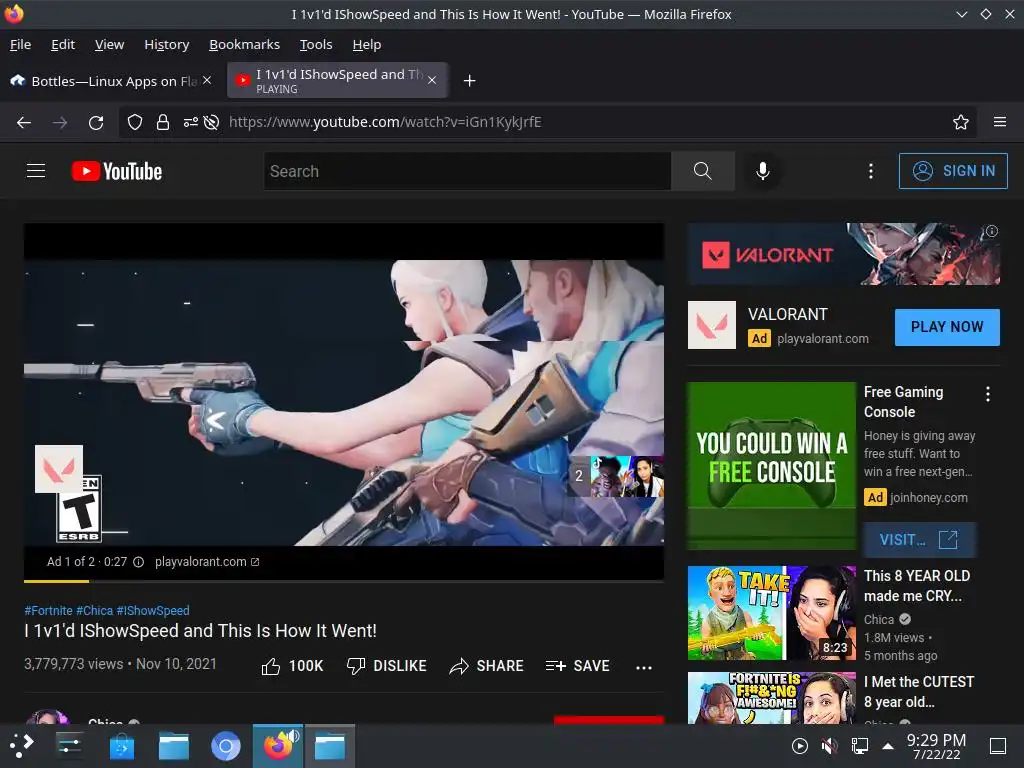Click SAVE to playlist button

(578, 666)
